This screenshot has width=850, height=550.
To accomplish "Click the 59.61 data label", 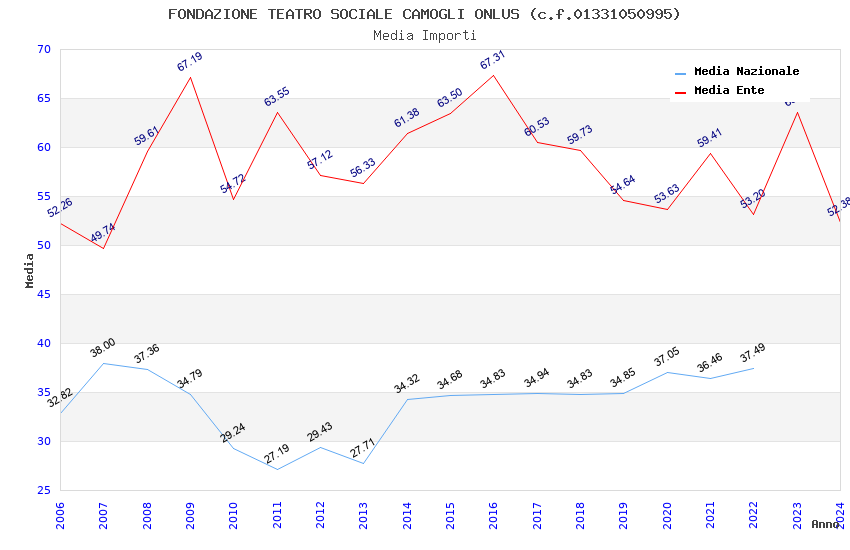I will pos(146,135).
